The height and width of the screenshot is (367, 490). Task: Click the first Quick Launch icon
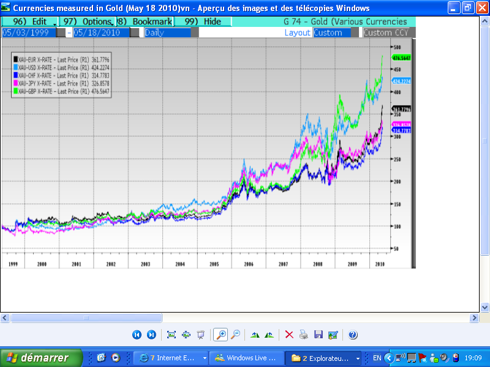101,358
